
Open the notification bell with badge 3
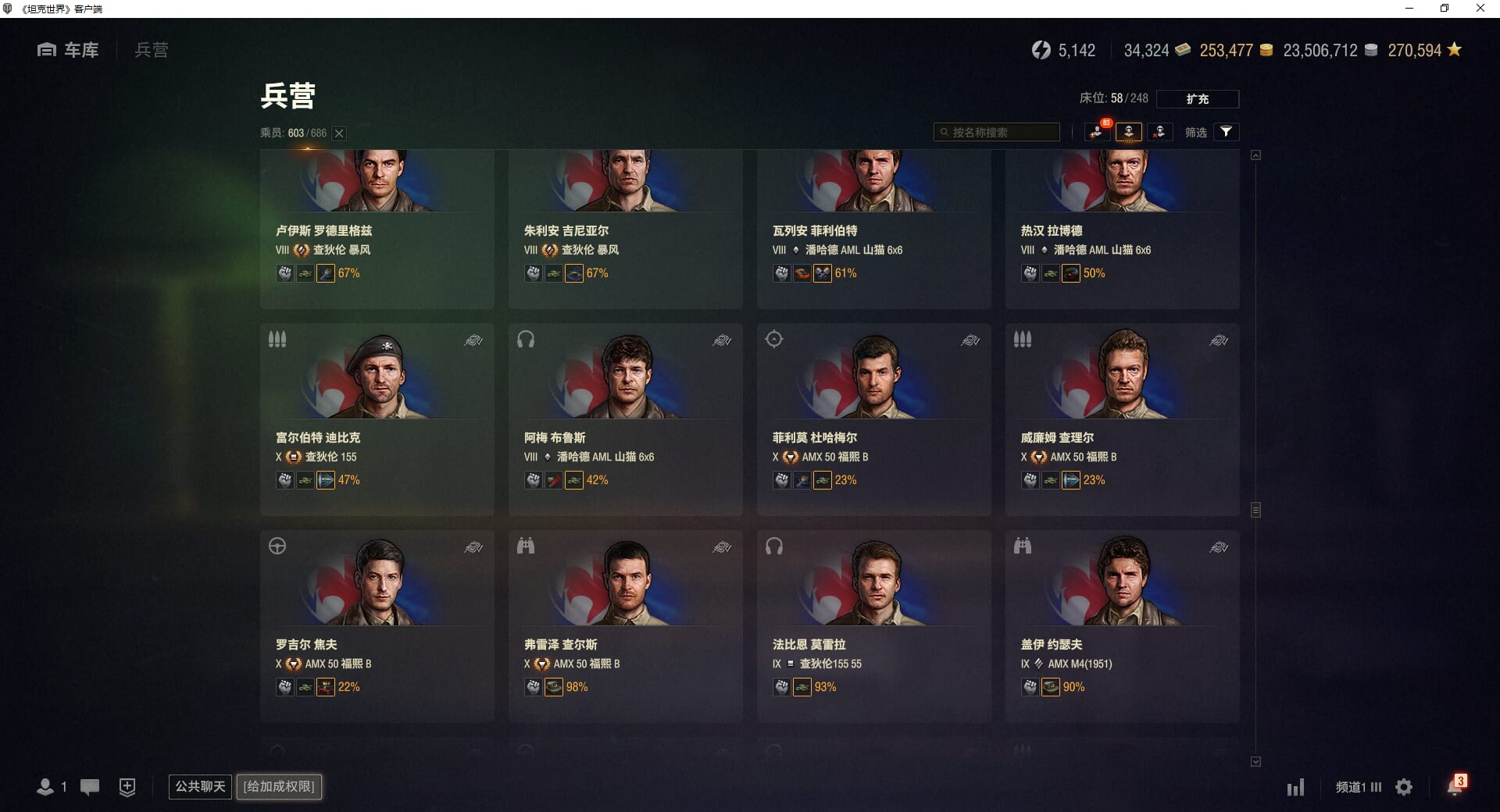point(1456,785)
